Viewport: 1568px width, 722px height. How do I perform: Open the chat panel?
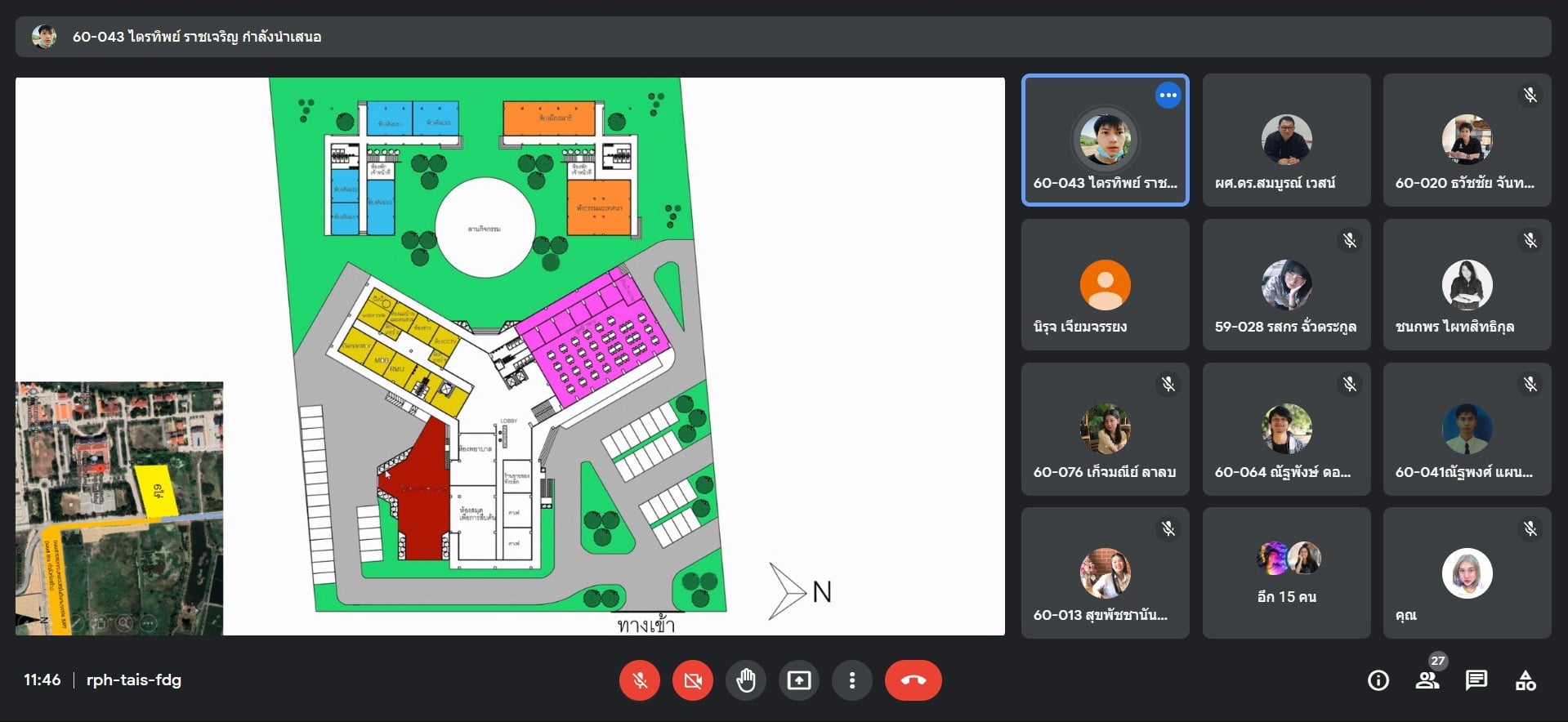click(1476, 680)
